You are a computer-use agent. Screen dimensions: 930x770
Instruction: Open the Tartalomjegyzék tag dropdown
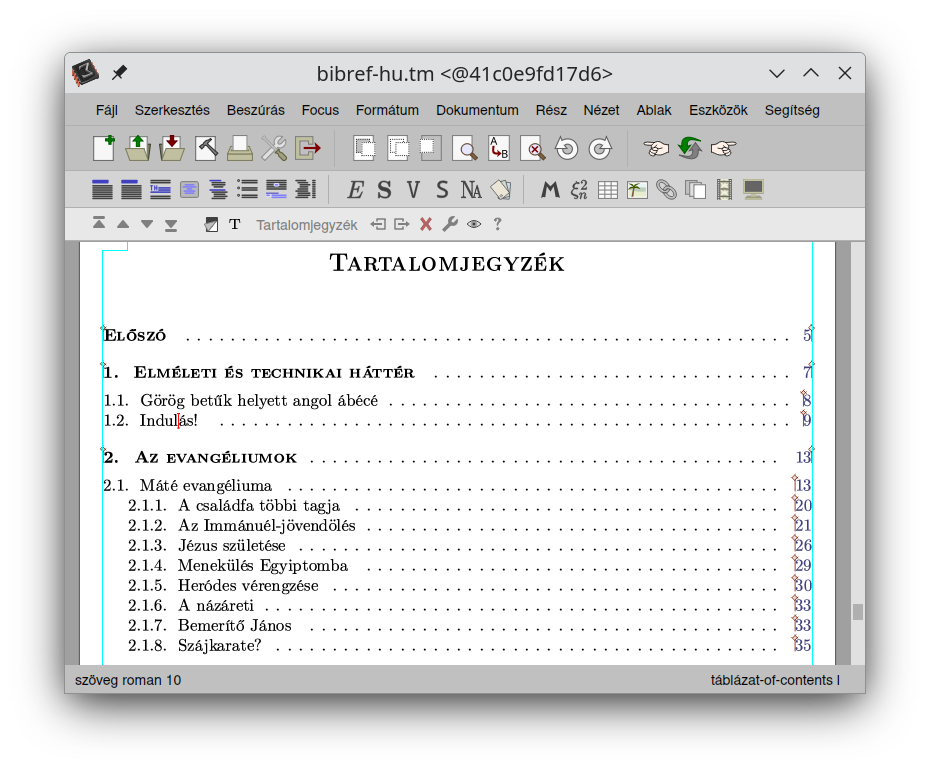(306, 225)
